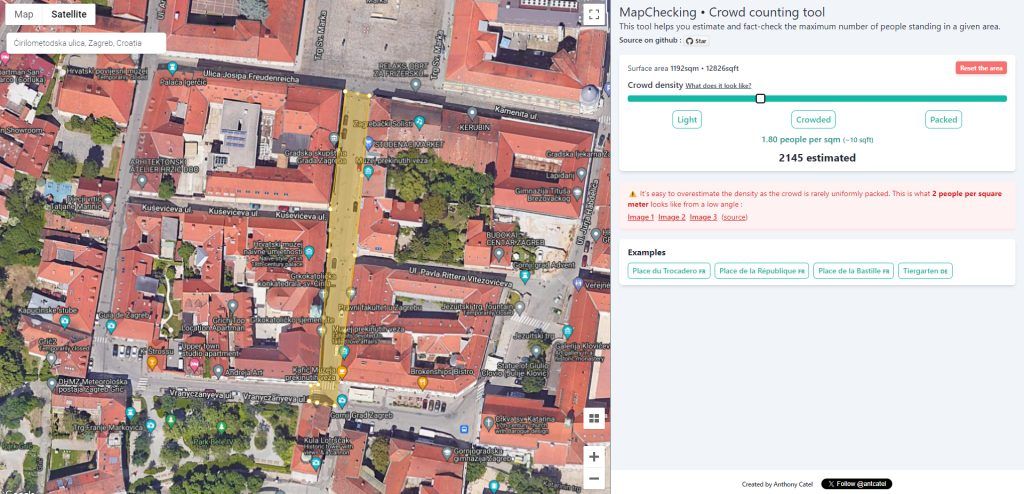Viewport: 1024px width, 494px height.
Task: Click Follow @antcatel button
Action: tap(856, 484)
